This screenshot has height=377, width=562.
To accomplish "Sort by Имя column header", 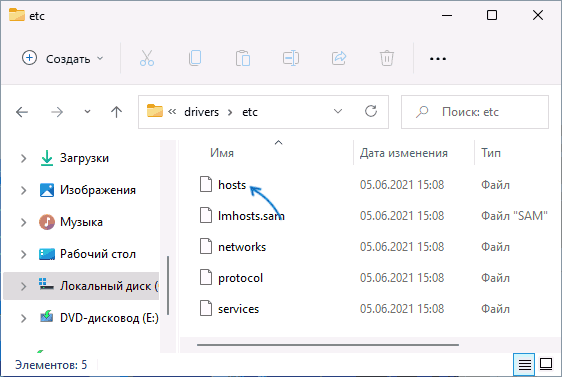I will [222, 153].
